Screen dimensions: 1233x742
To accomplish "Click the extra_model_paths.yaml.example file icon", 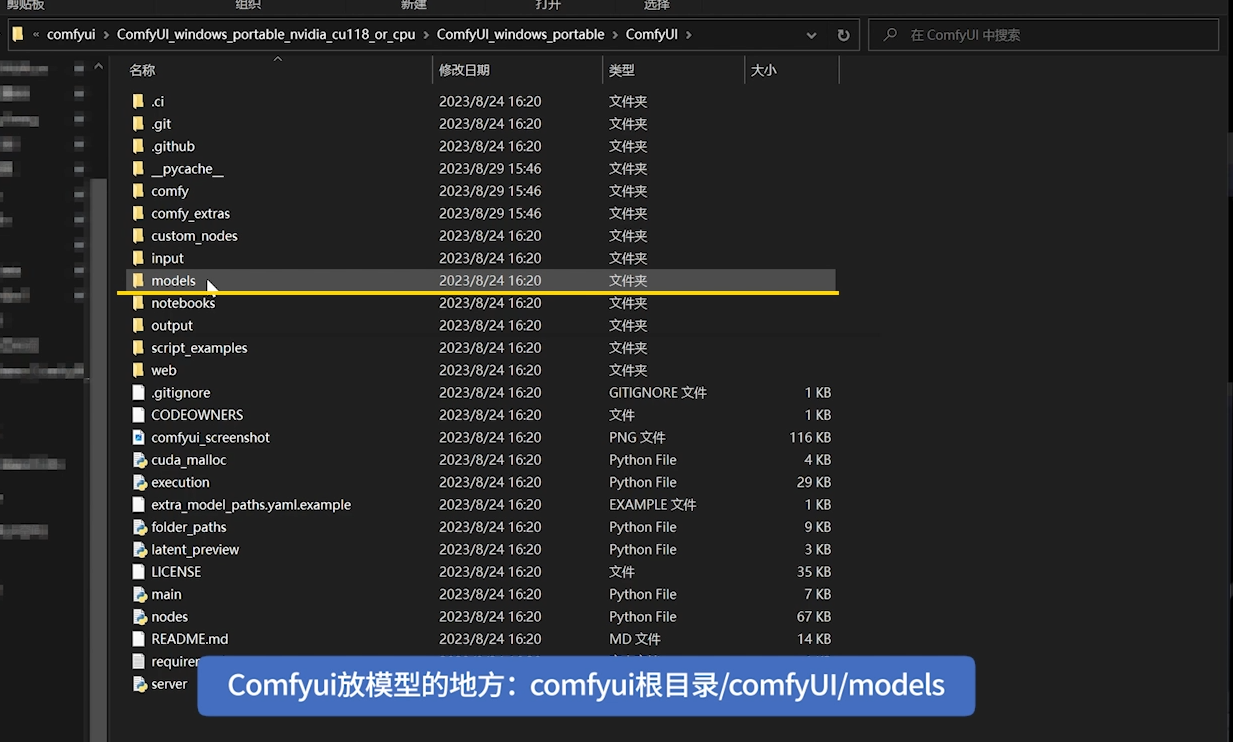I will (139, 505).
